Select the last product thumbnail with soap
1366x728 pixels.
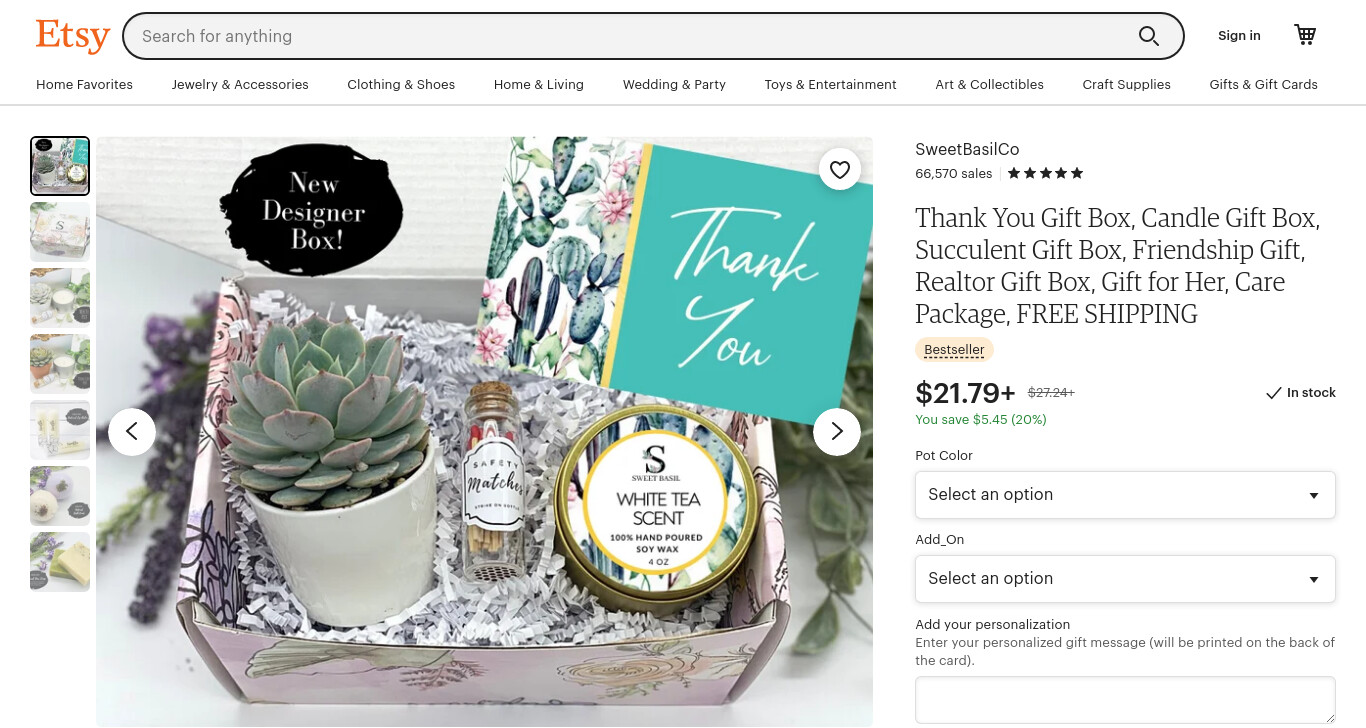[60, 562]
